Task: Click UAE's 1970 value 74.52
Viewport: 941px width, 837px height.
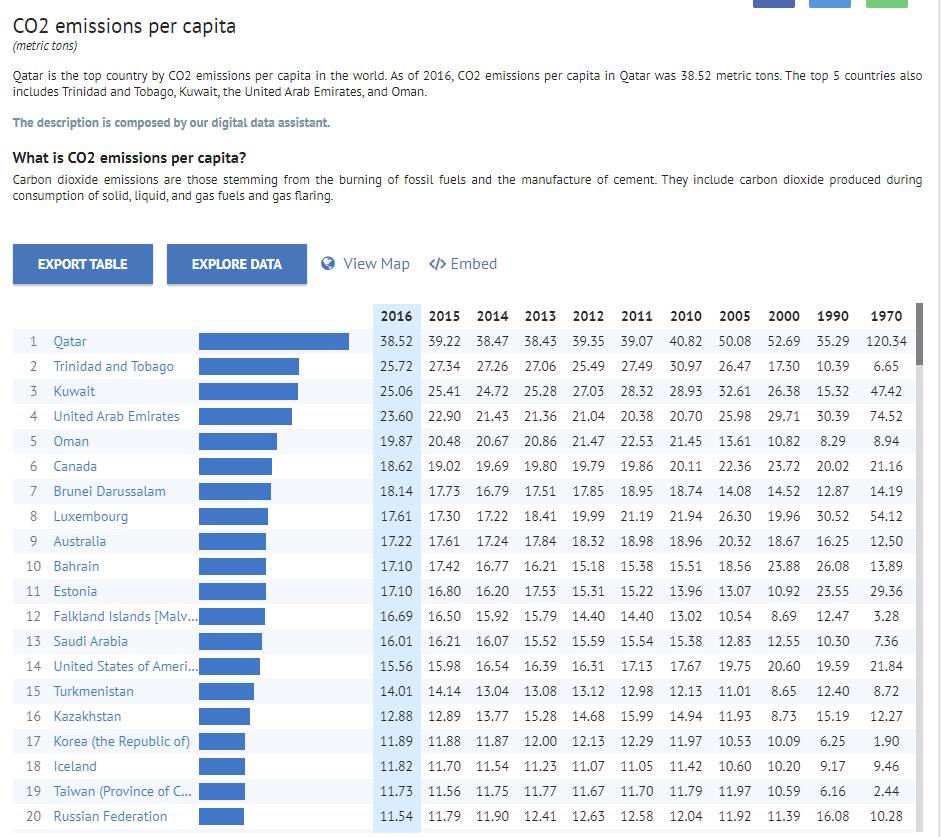Action: (x=886, y=416)
